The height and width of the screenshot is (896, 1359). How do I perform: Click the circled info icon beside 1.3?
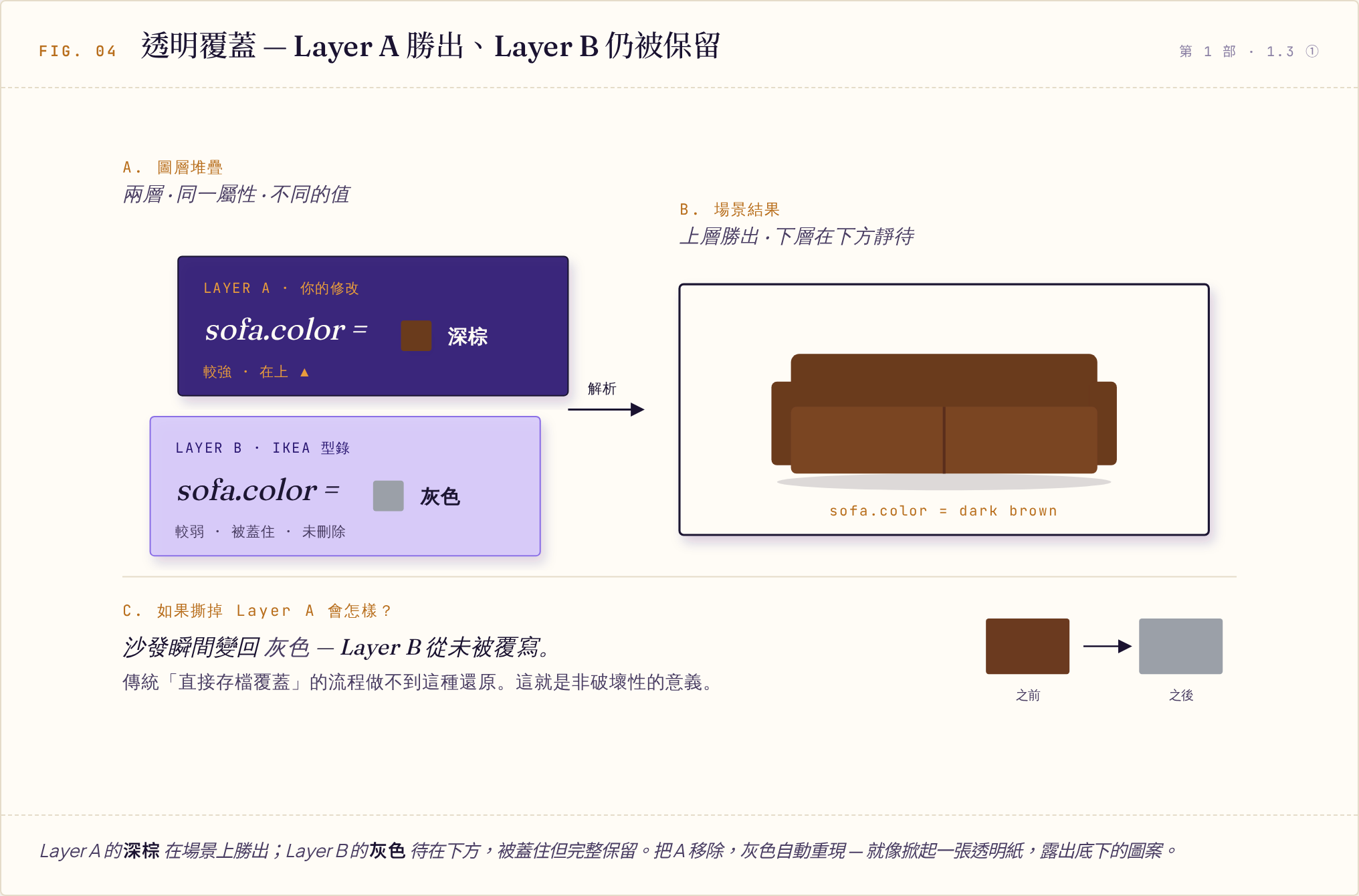coord(1312,51)
